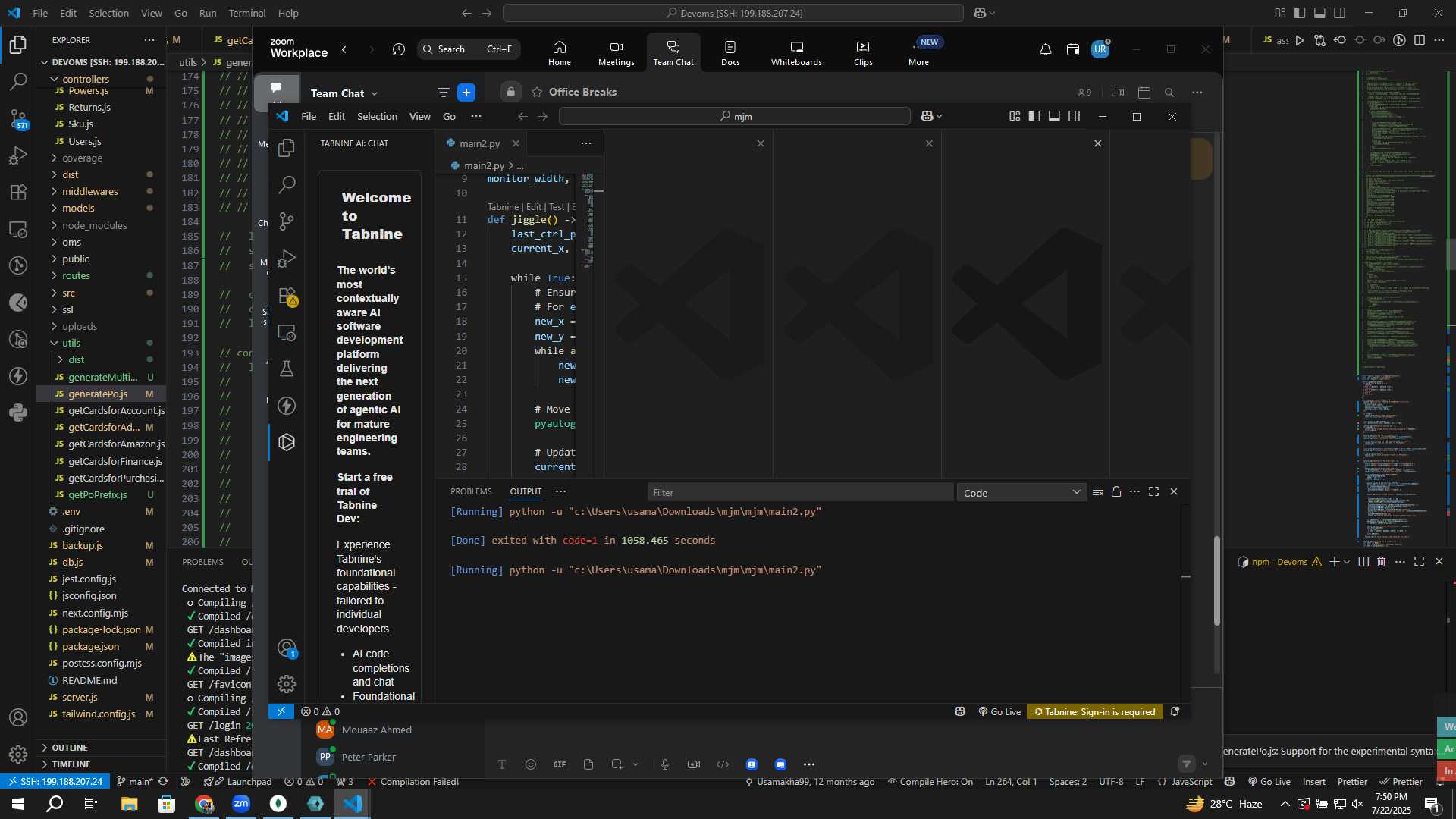Open Extensions in mjm window with warning badge

point(287,296)
